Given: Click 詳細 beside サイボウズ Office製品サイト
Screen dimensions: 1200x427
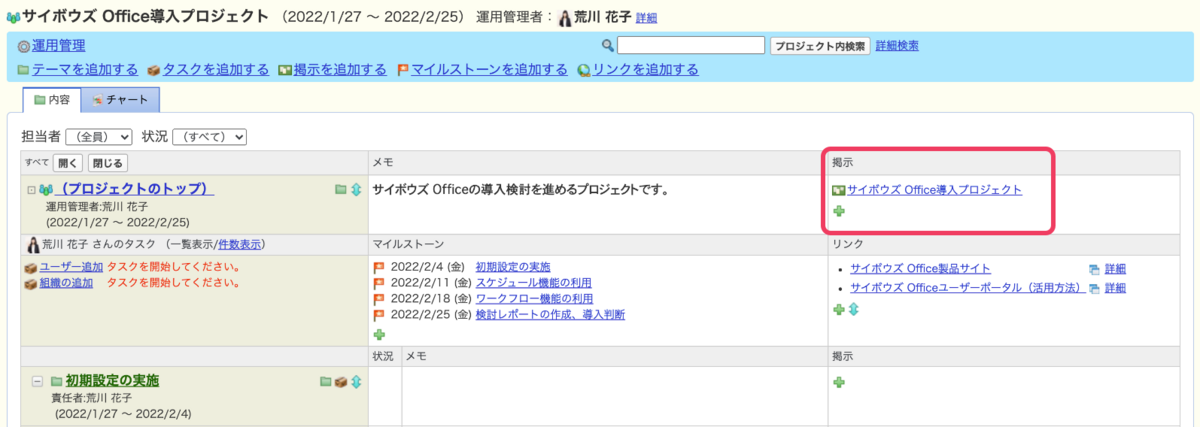Looking at the screenshot, I should 1115,269.
